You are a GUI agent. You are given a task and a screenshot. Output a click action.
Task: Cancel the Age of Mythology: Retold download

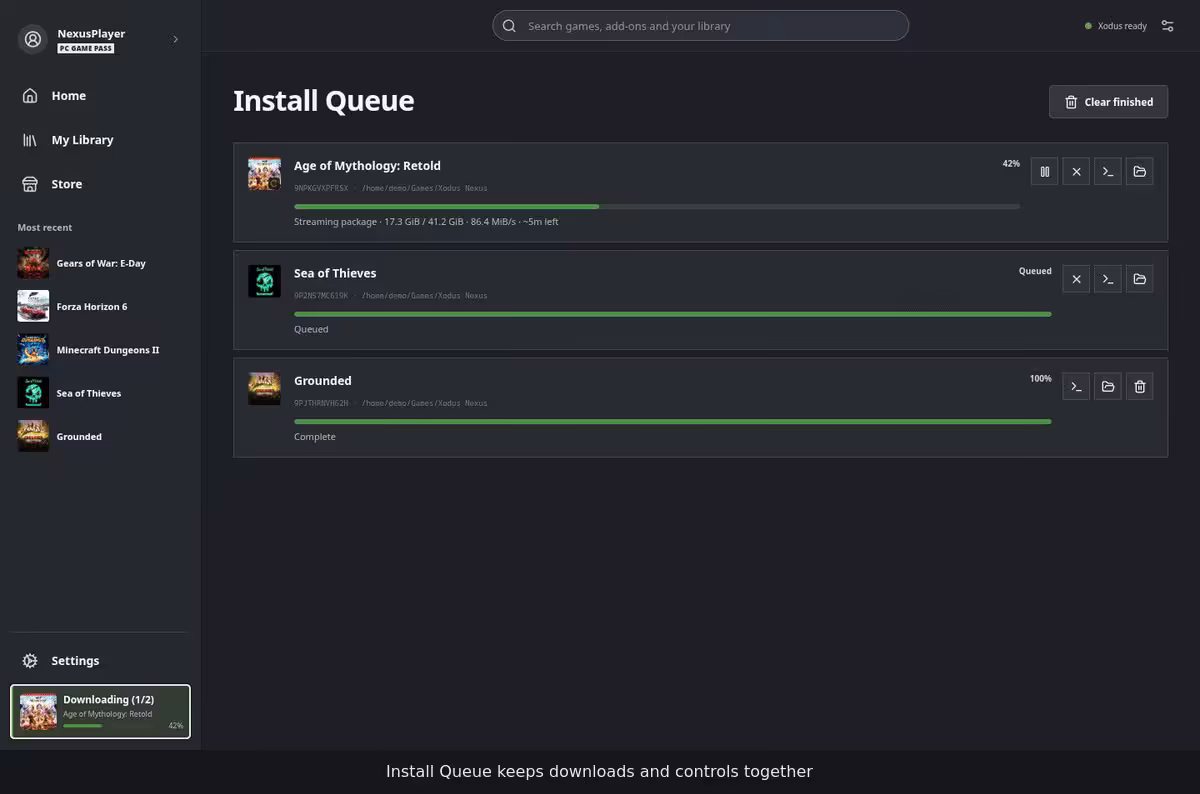point(1076,172)
